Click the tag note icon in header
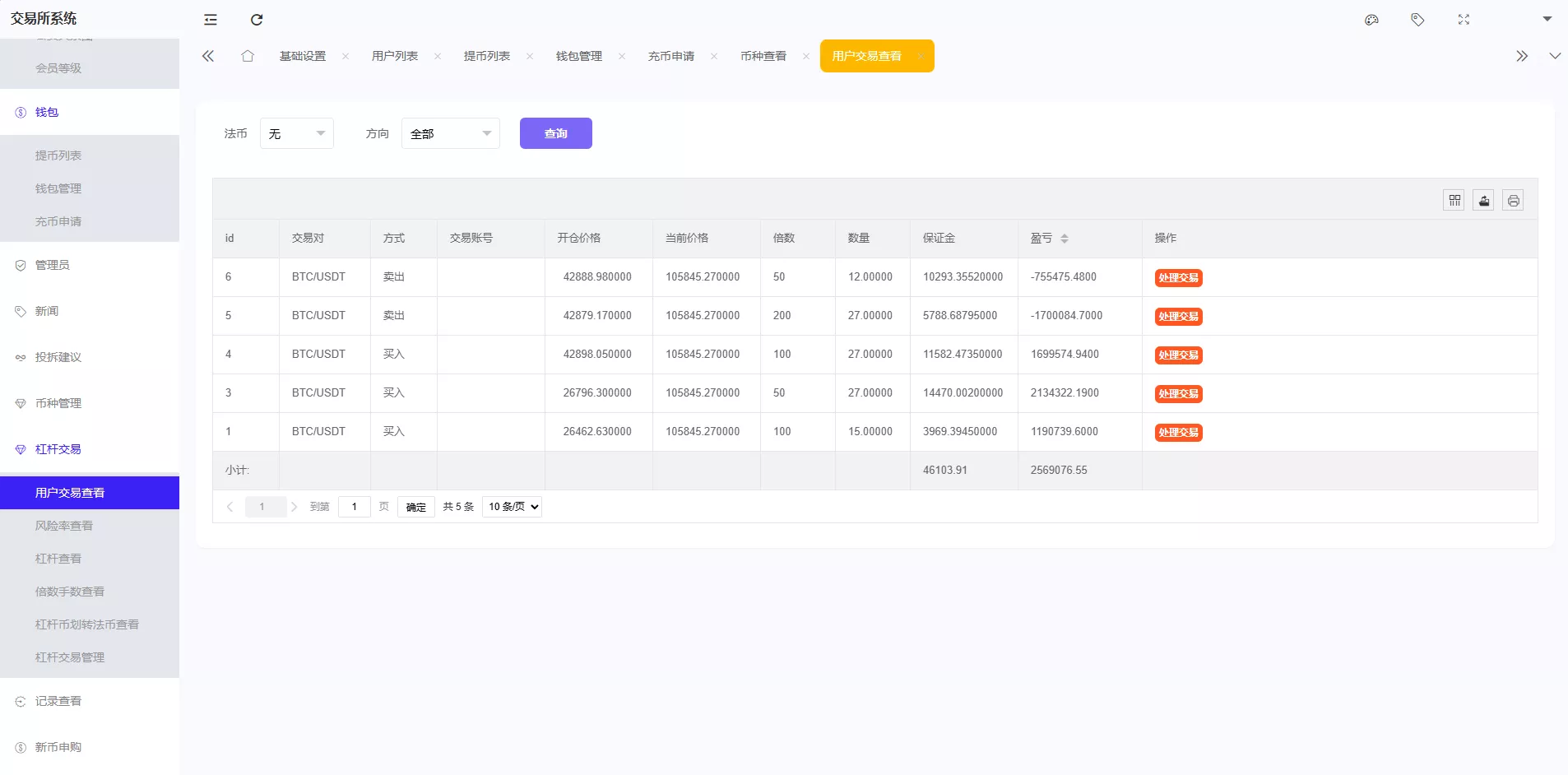The width and height of the screenshot is (1568, 775). tap(1417, 20)
